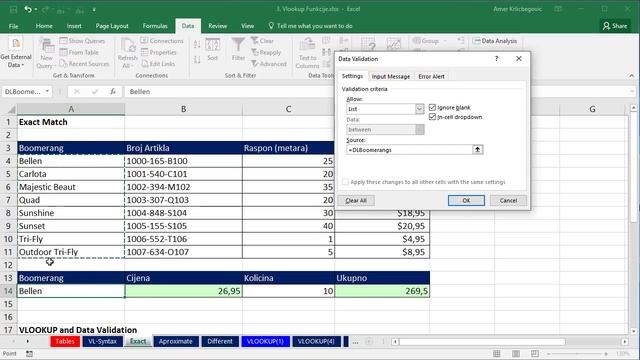Click the enter checkmark in formula bar
The image size is (640, 360).
(95, 91)
